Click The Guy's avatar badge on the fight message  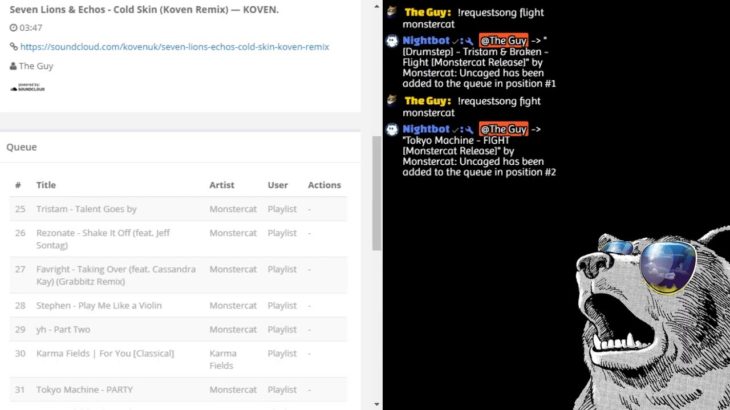[392, 100]
